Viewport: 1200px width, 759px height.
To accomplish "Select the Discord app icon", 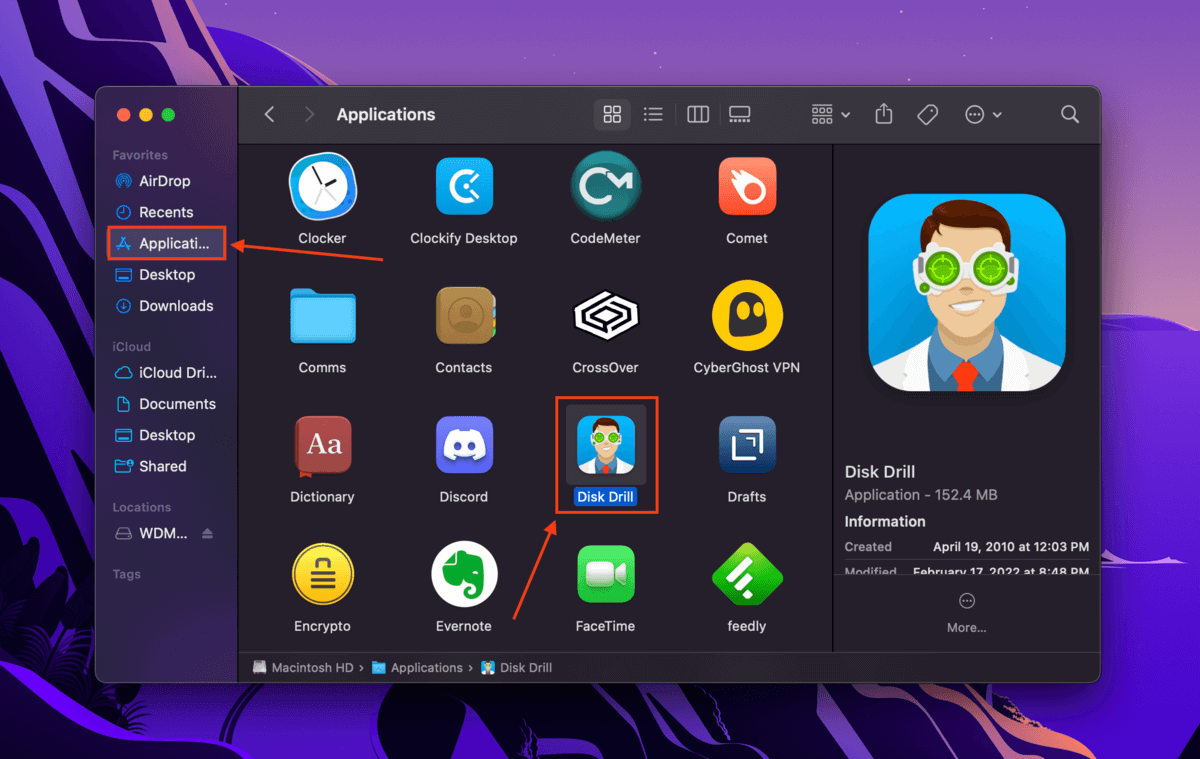I will (464, 445).
